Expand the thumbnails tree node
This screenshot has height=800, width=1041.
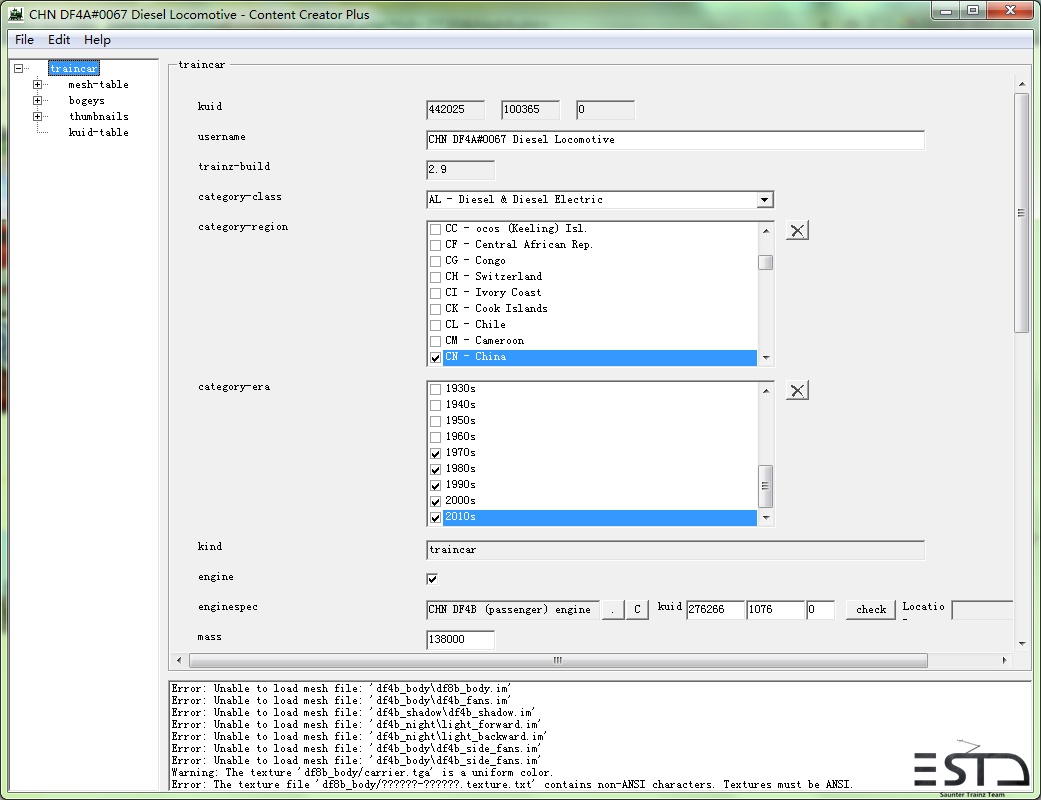(37, 116)
